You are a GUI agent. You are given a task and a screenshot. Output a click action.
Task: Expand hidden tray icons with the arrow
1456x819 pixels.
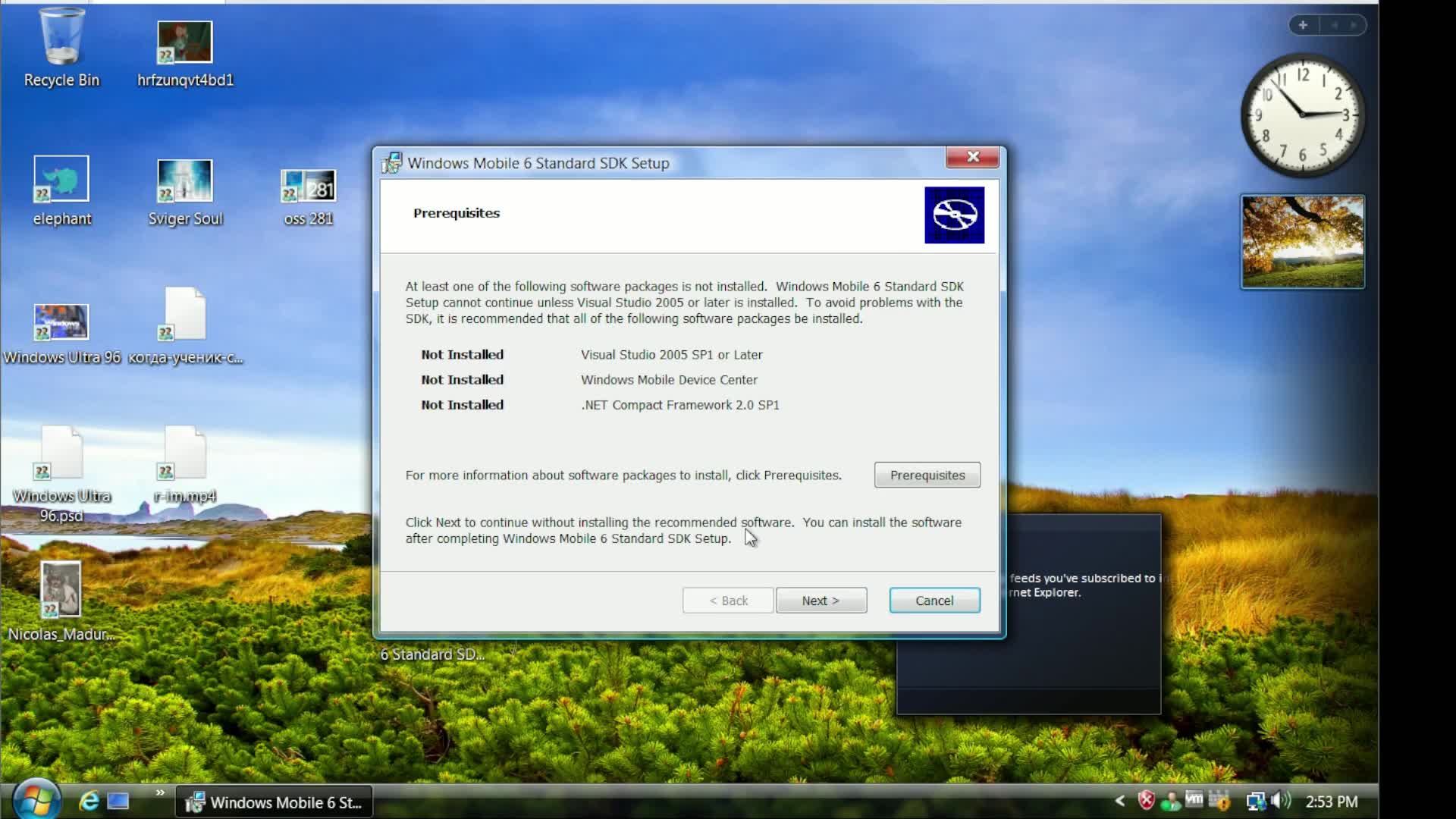pos(1120,801)
